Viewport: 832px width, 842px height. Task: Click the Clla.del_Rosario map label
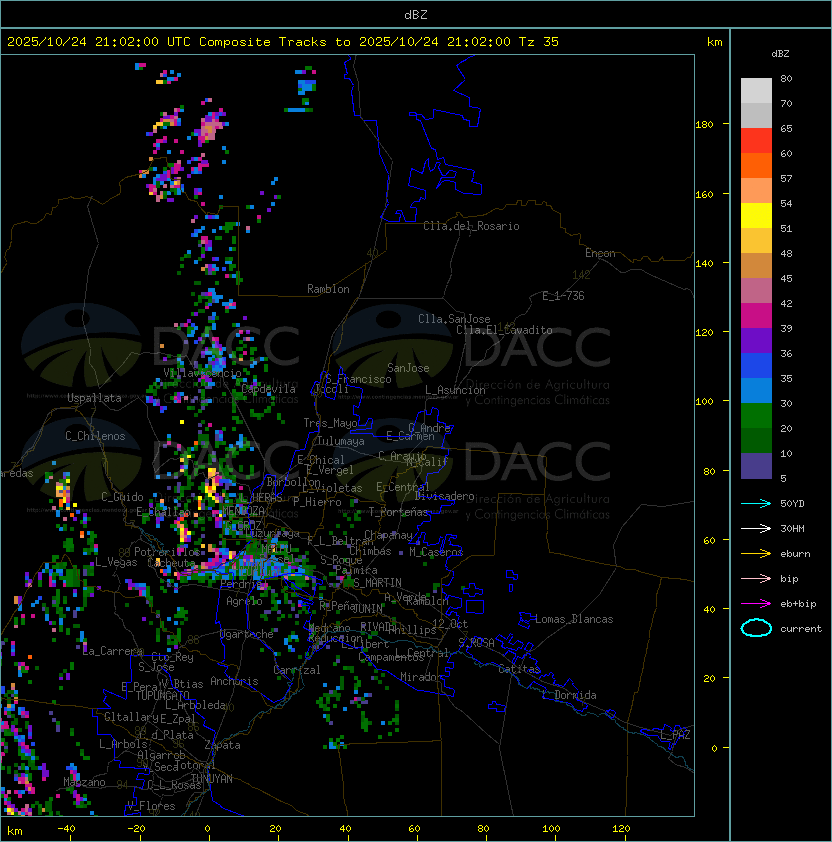[471, 226]
